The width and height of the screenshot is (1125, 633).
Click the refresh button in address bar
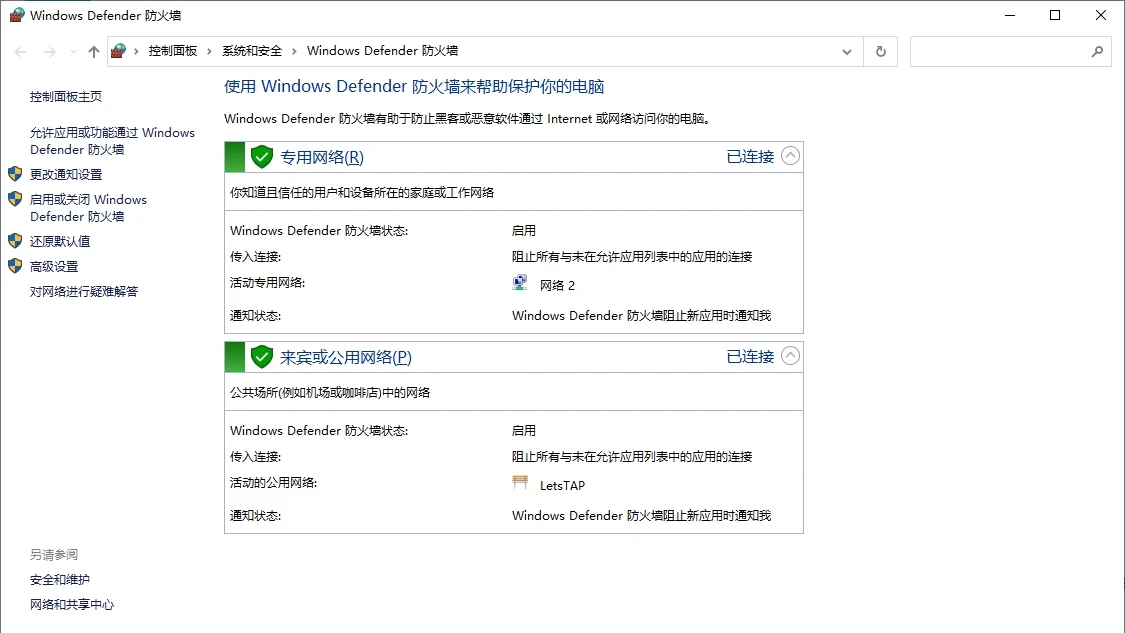[x=880, y=51]
